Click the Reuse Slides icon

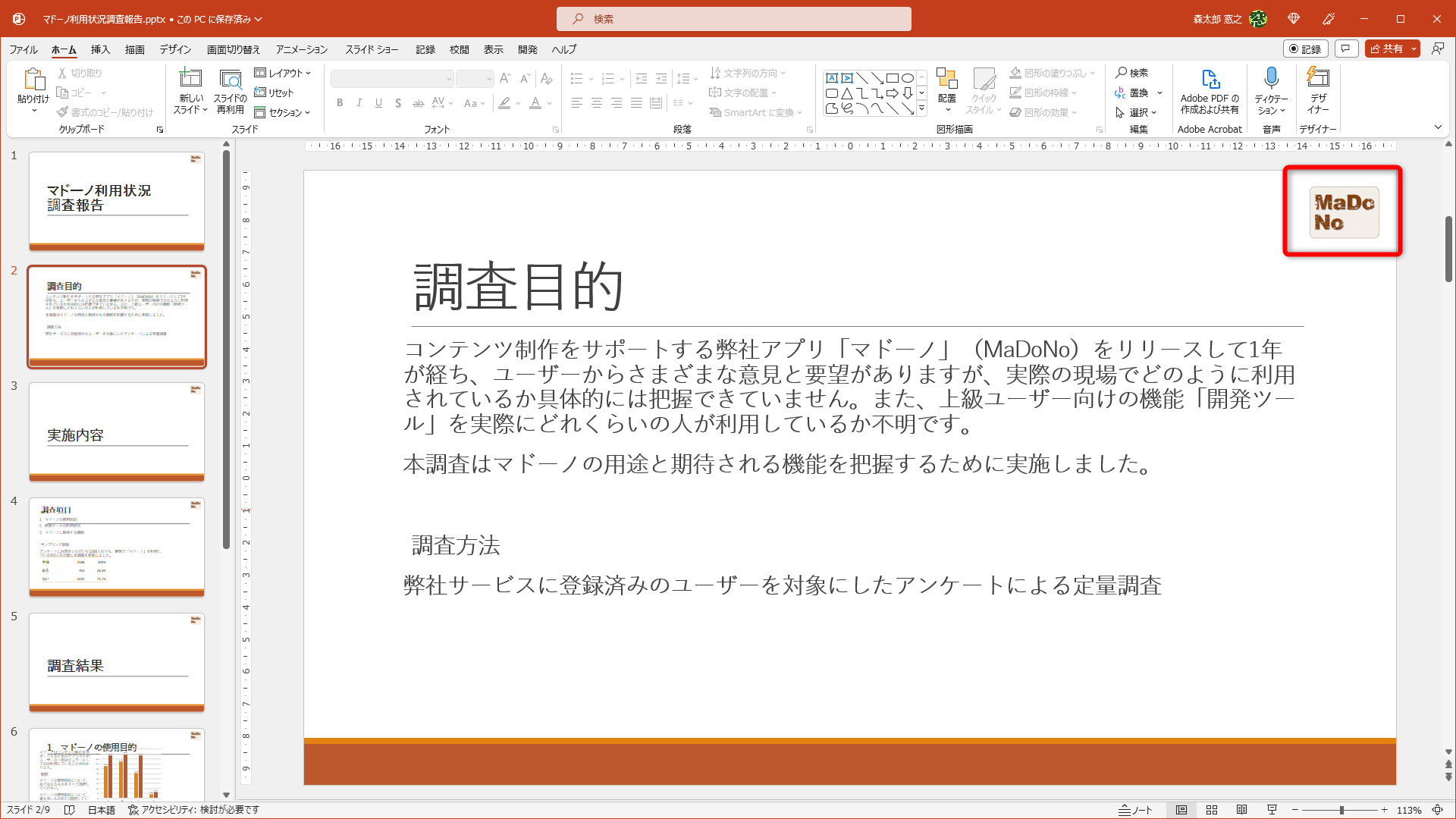(x=231, y=79)
